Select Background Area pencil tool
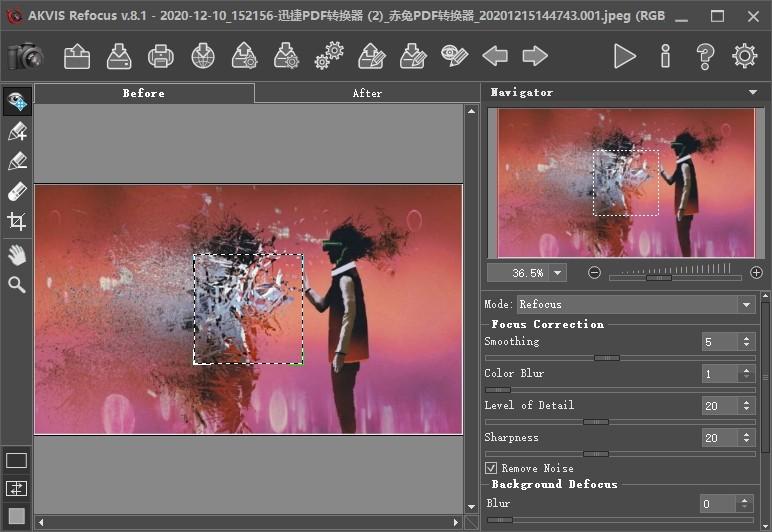772x532 pixels. click(x=17, y=161)
